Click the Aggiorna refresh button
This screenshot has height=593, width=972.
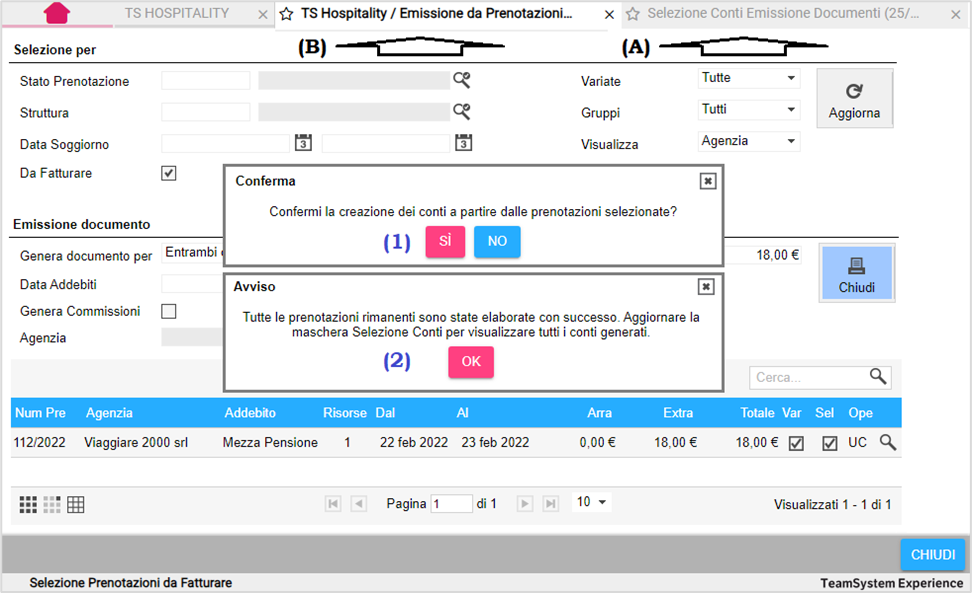pos(854,99)
